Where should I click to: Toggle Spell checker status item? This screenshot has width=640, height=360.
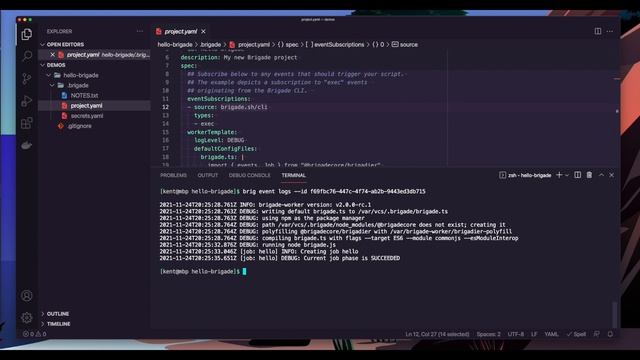tap(576, 334)
